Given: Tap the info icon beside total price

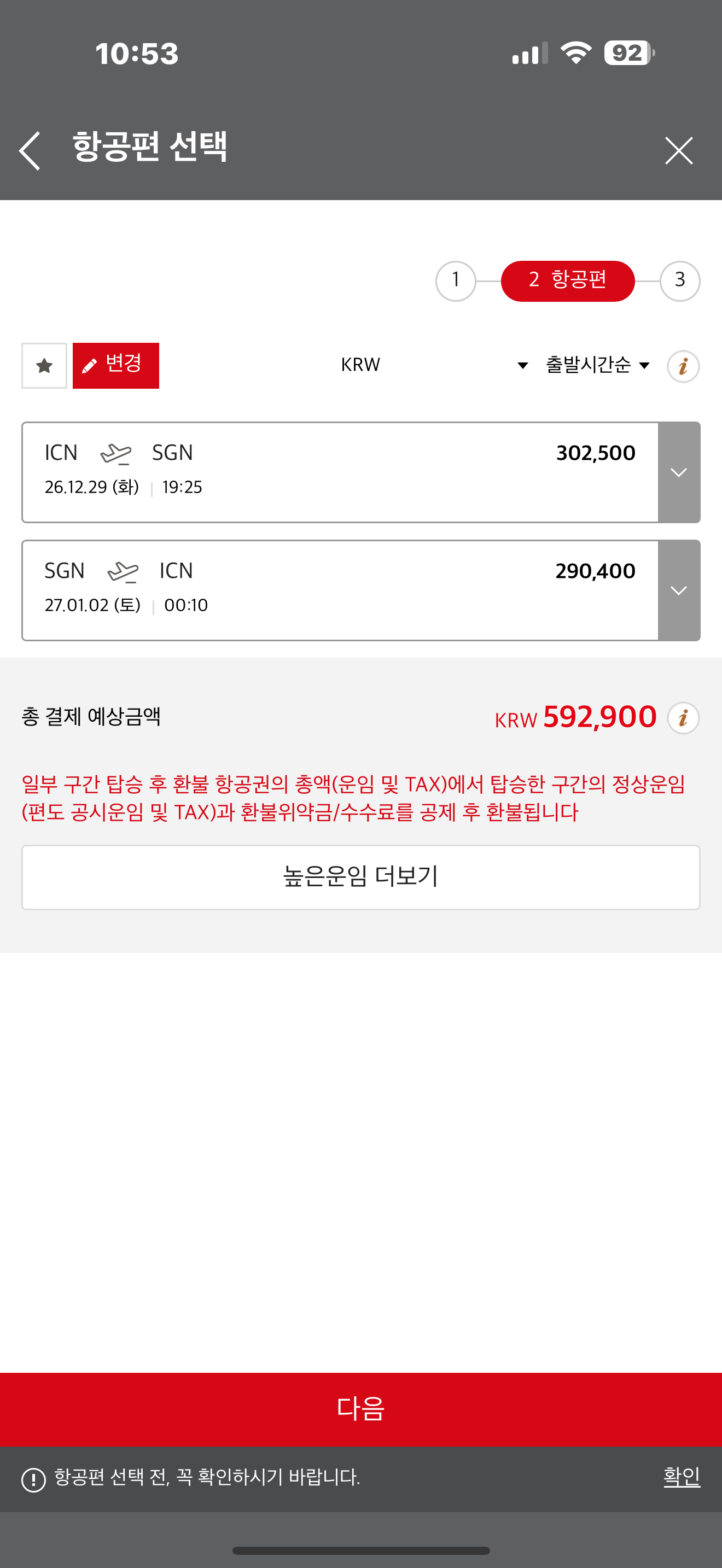Looking at the screenshot, I should (x=683, y=718).
